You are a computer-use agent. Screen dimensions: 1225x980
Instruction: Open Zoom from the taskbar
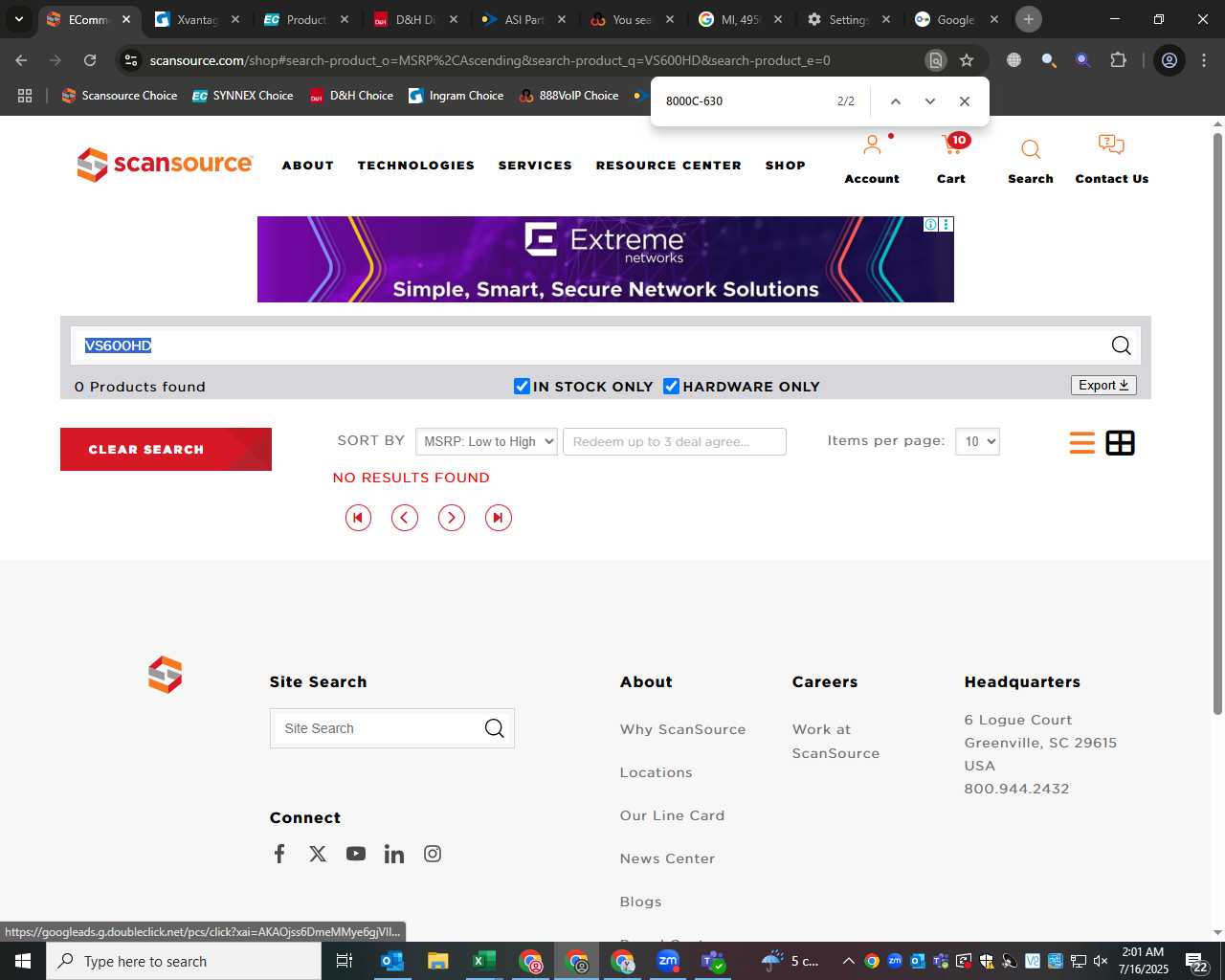click(x=668, y=961)
